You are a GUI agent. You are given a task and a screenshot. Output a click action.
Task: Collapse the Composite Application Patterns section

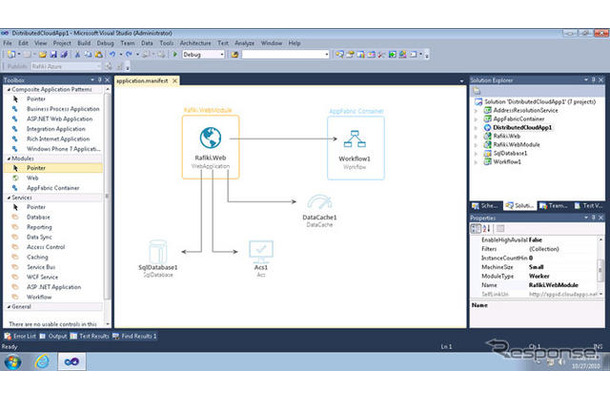(9, 89)
